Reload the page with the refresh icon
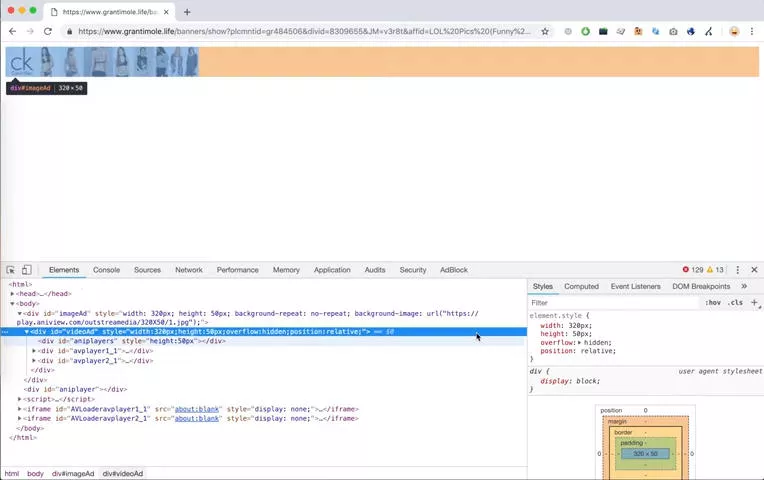This screenshot has height=480, width=764. [48, 31]
